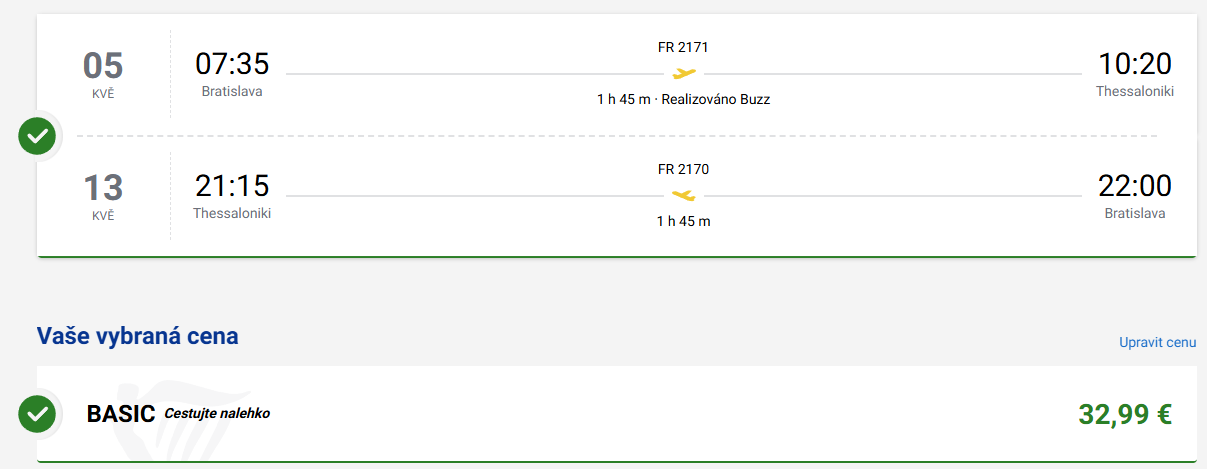Click the green checkmark beside the flights card

coord(37,136)
